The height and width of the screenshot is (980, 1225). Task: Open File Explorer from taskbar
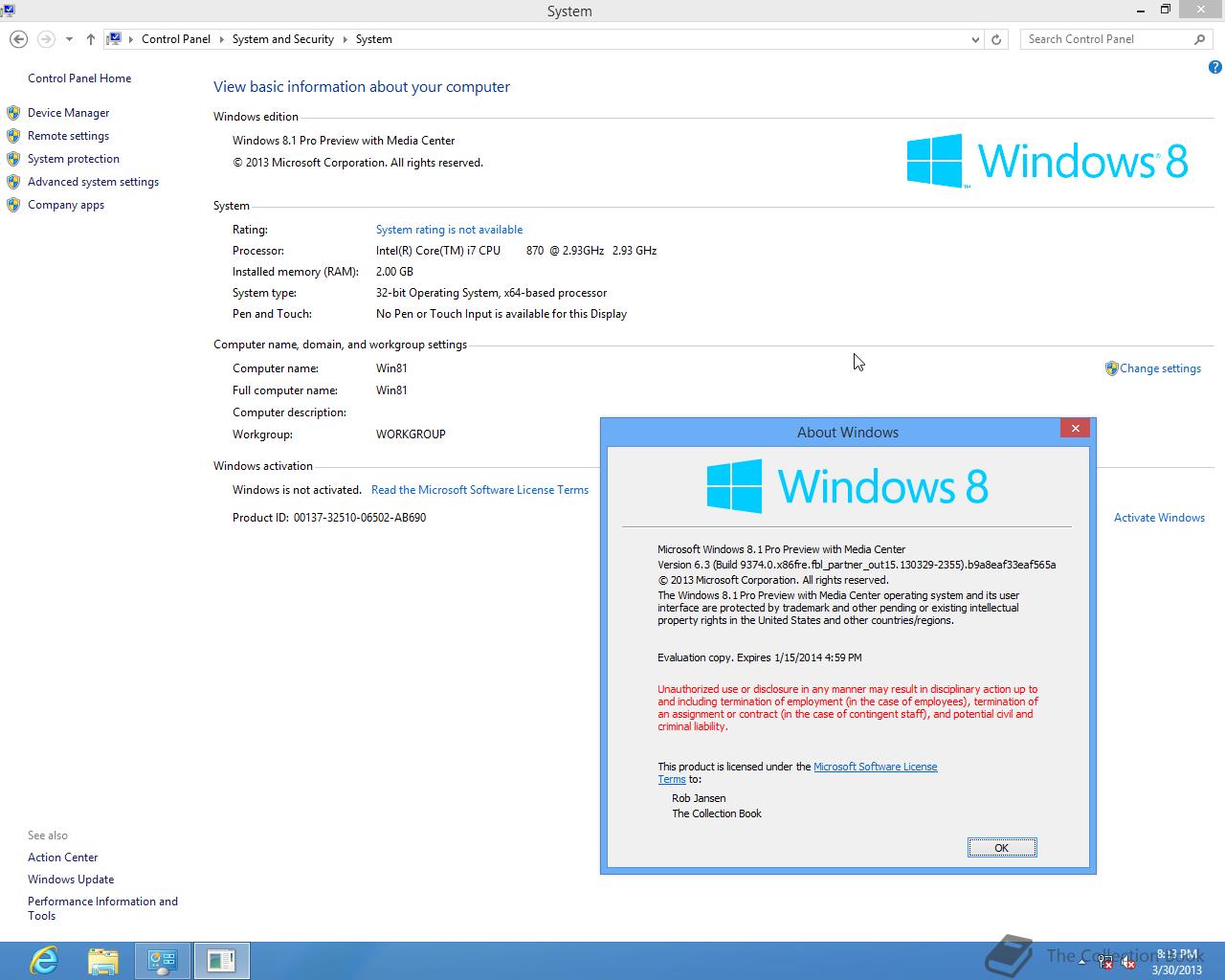[x=103, y=960]
